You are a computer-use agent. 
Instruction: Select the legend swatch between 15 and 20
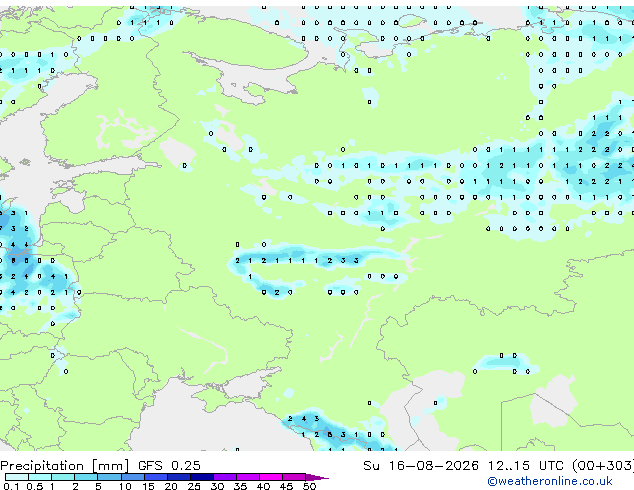[x=156, y=477]
